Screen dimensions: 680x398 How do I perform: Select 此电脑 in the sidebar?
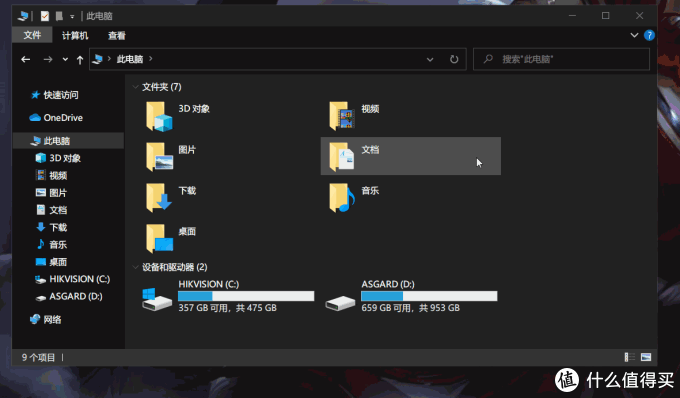tap(68, 140)
